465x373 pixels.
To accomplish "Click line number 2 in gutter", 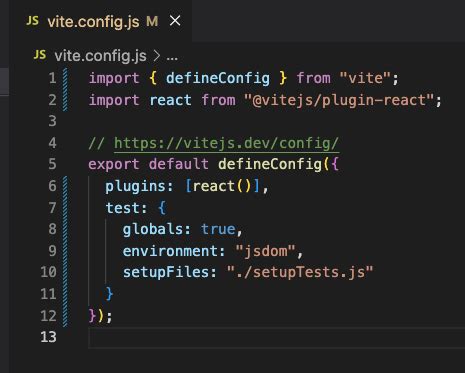I will click(x=53, y=100).
